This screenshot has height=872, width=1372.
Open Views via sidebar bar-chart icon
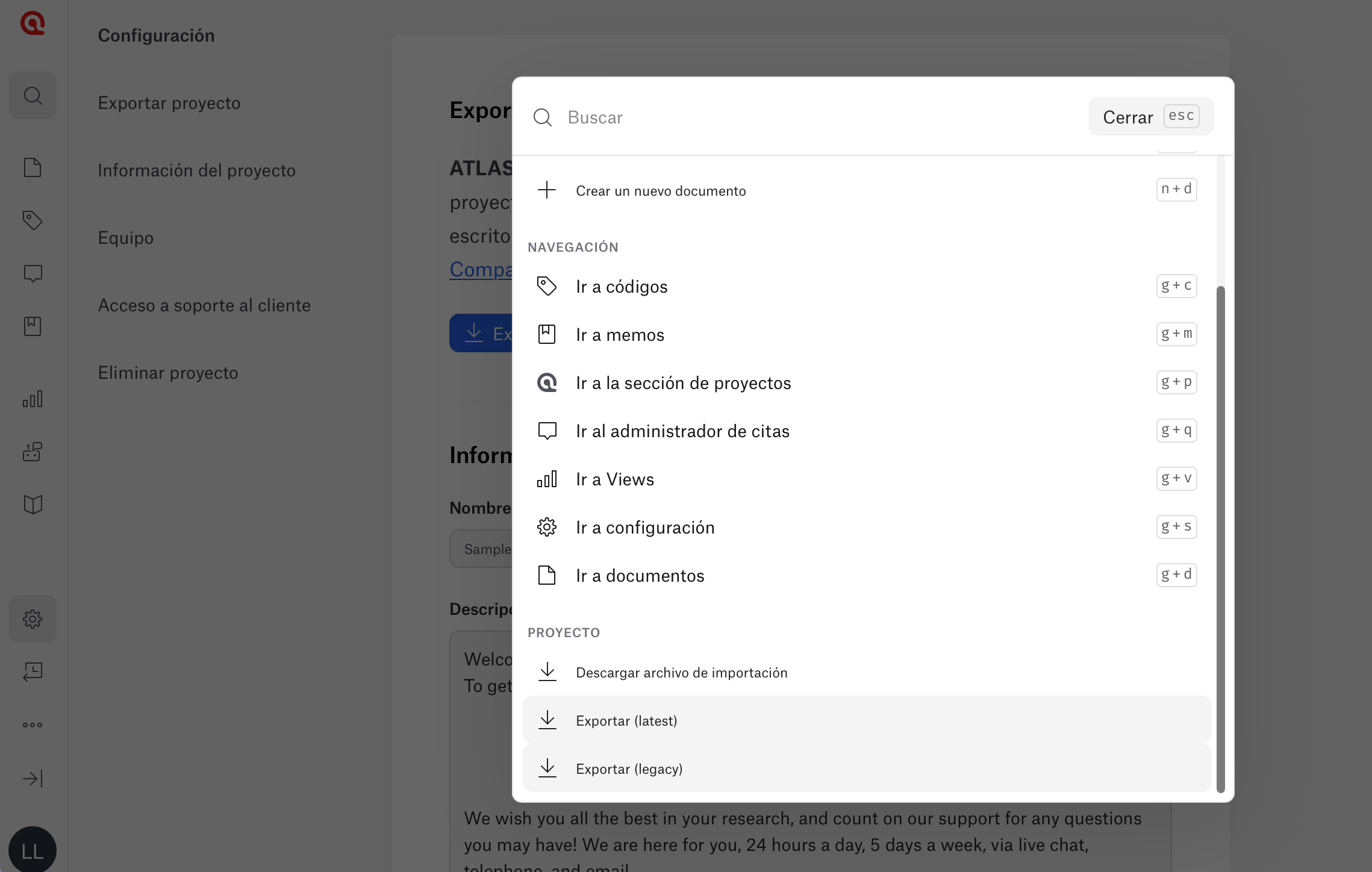(33, 399)
